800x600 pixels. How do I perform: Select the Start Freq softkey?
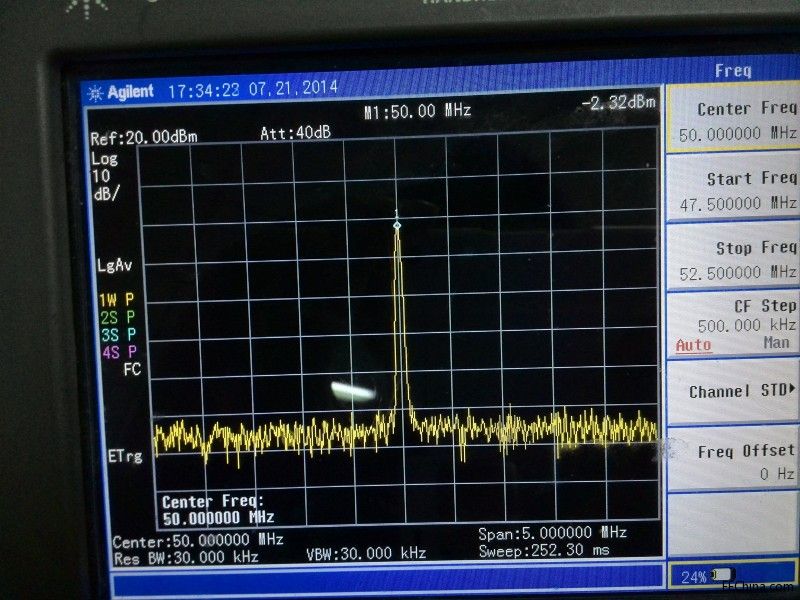coord(733,188)
